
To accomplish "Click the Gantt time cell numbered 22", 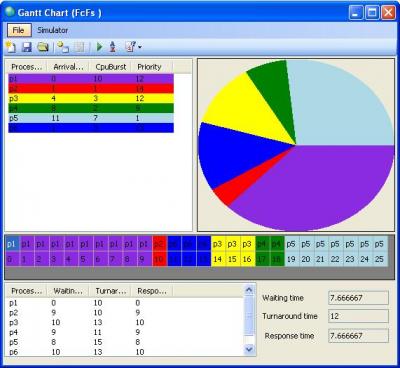I will point(335,259).
